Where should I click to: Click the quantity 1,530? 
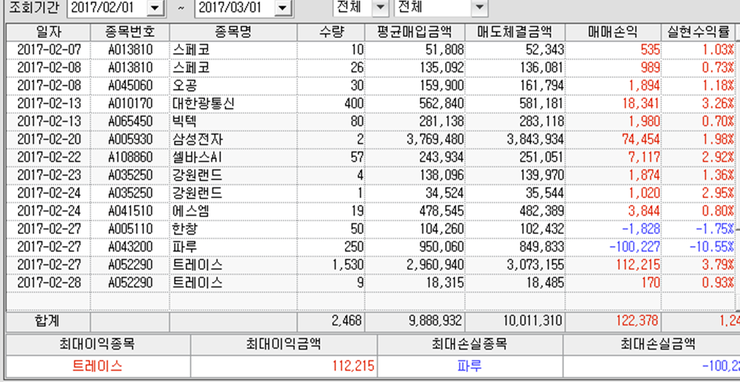point(348,265)
